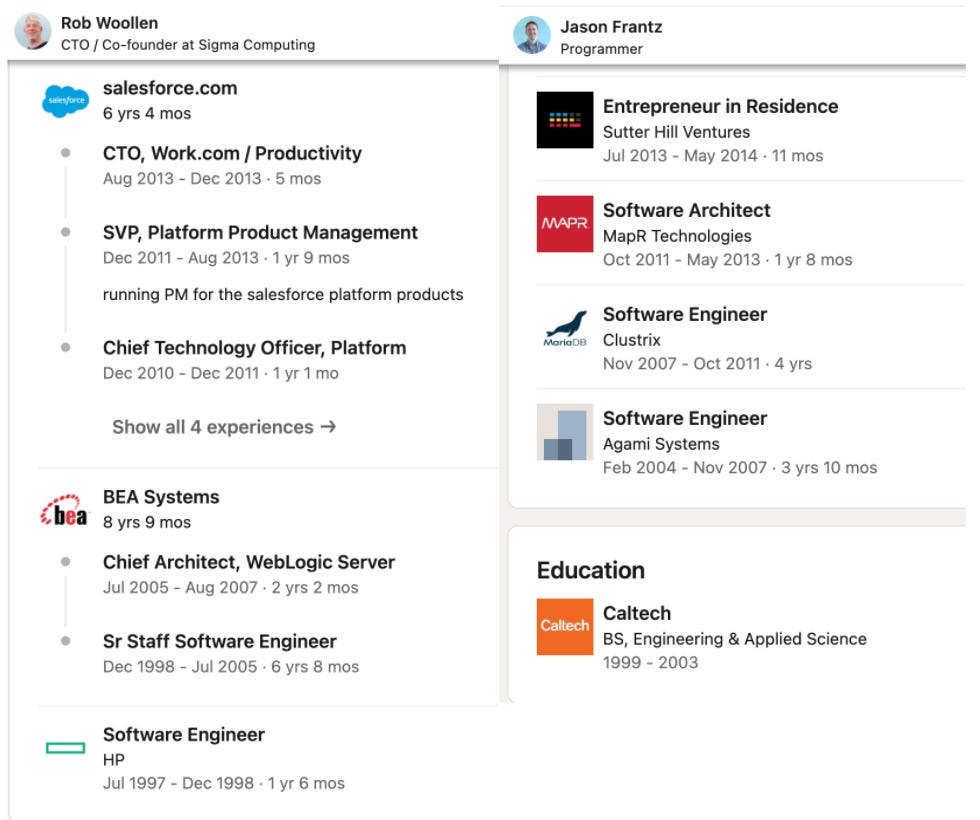980x820 pixels.
Task: Click 'Dec 1998 - Jul 2005 · 6 yrs 8 mos'
Action: tap(231, 667)
